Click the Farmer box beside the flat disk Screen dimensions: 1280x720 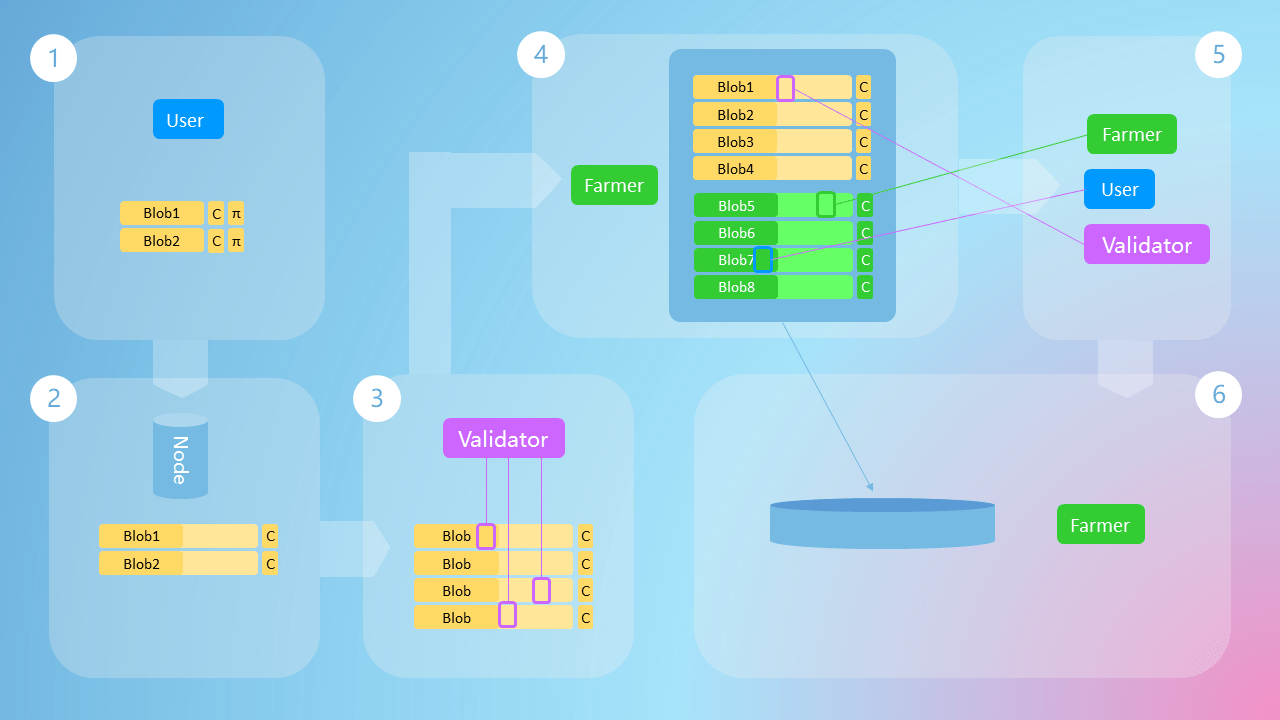[x=1101, y=524]
